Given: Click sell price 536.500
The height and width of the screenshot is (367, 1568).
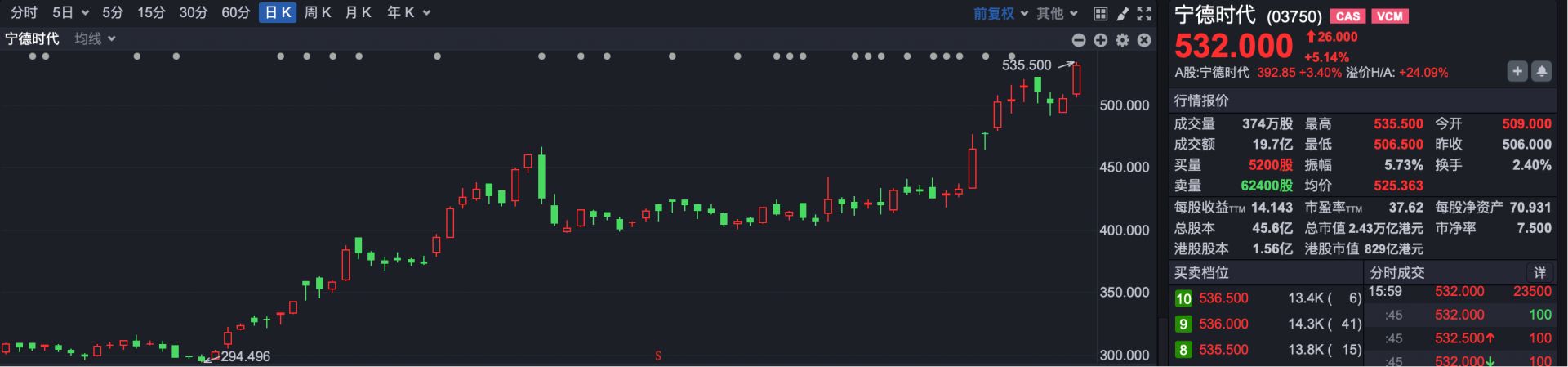Looking at the screenshot, I should click(1223, 298).
